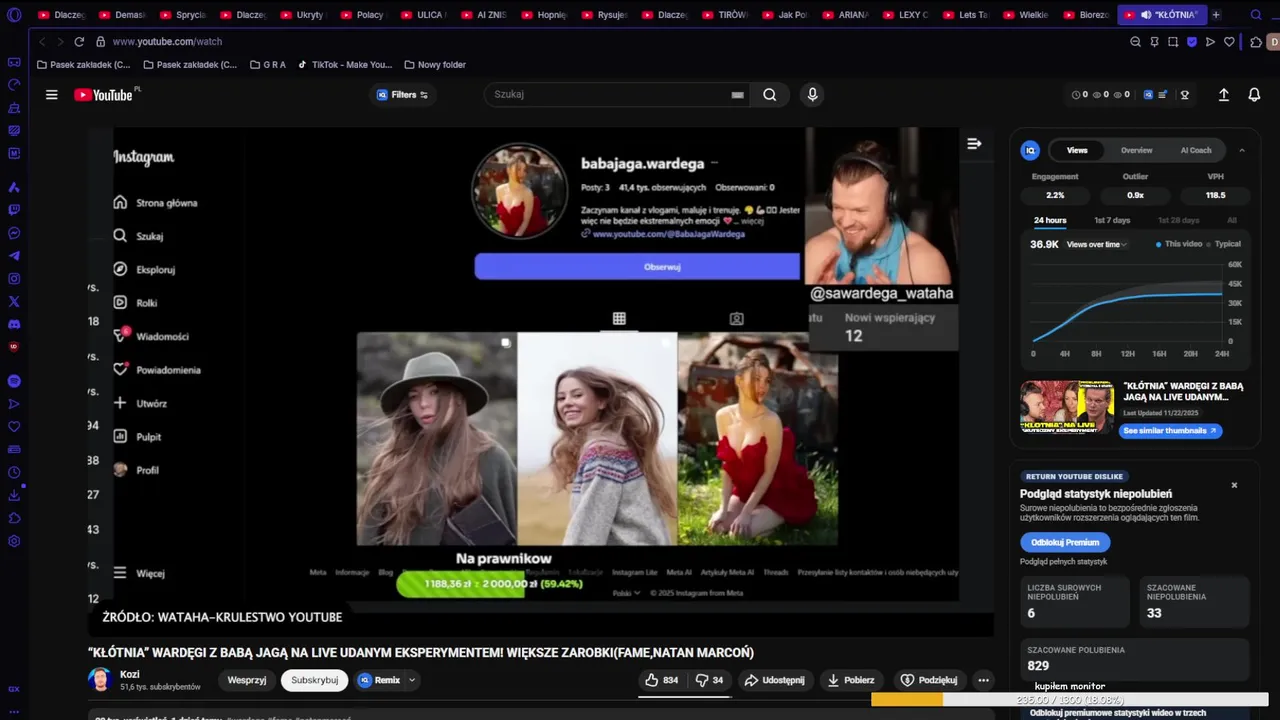Screen dimensions: 1280x720
Task: Open the more actions ellipsis under video
Action: point(983,680)
